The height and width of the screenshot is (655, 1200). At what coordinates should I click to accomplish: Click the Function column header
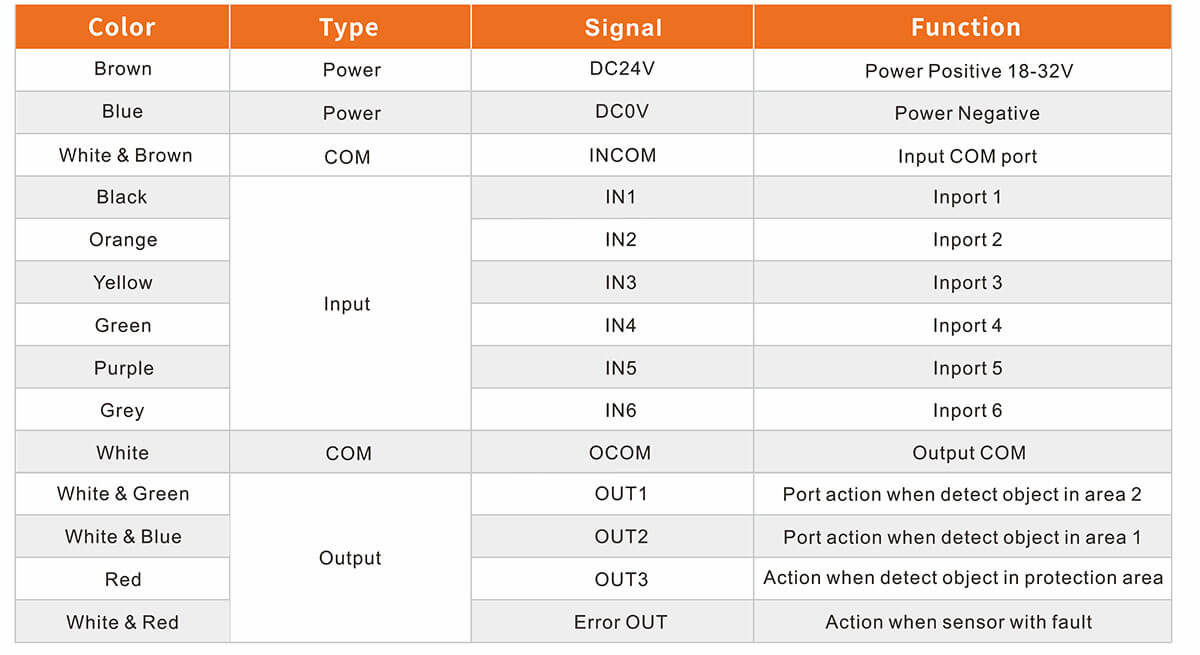point(965,27)
